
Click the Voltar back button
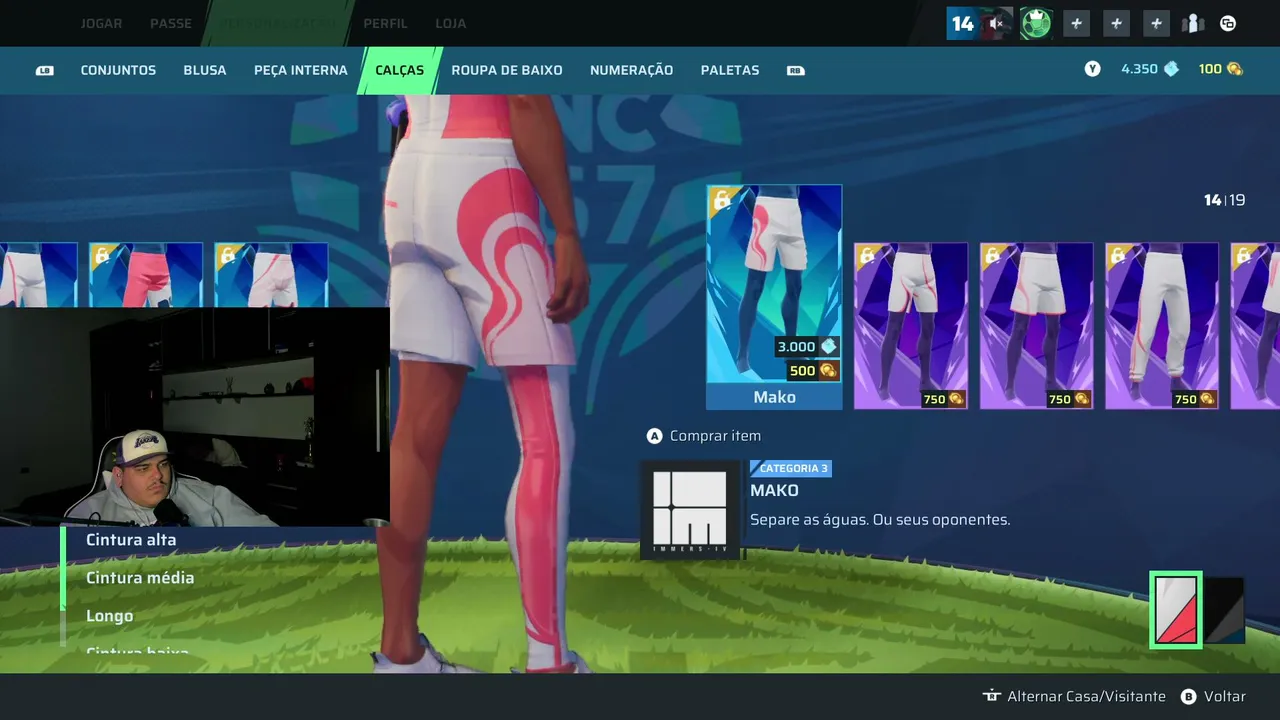tap(1225, 696)
